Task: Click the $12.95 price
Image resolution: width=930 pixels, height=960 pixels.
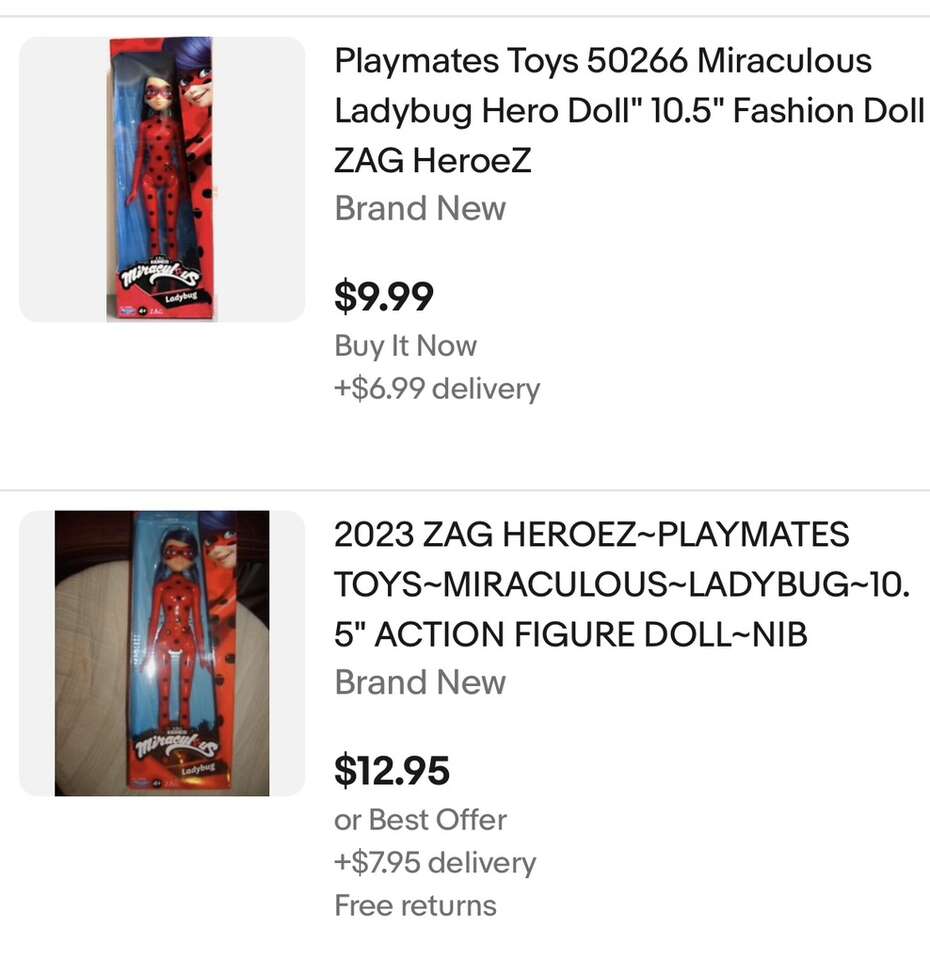Action: (x=392, y=771)
